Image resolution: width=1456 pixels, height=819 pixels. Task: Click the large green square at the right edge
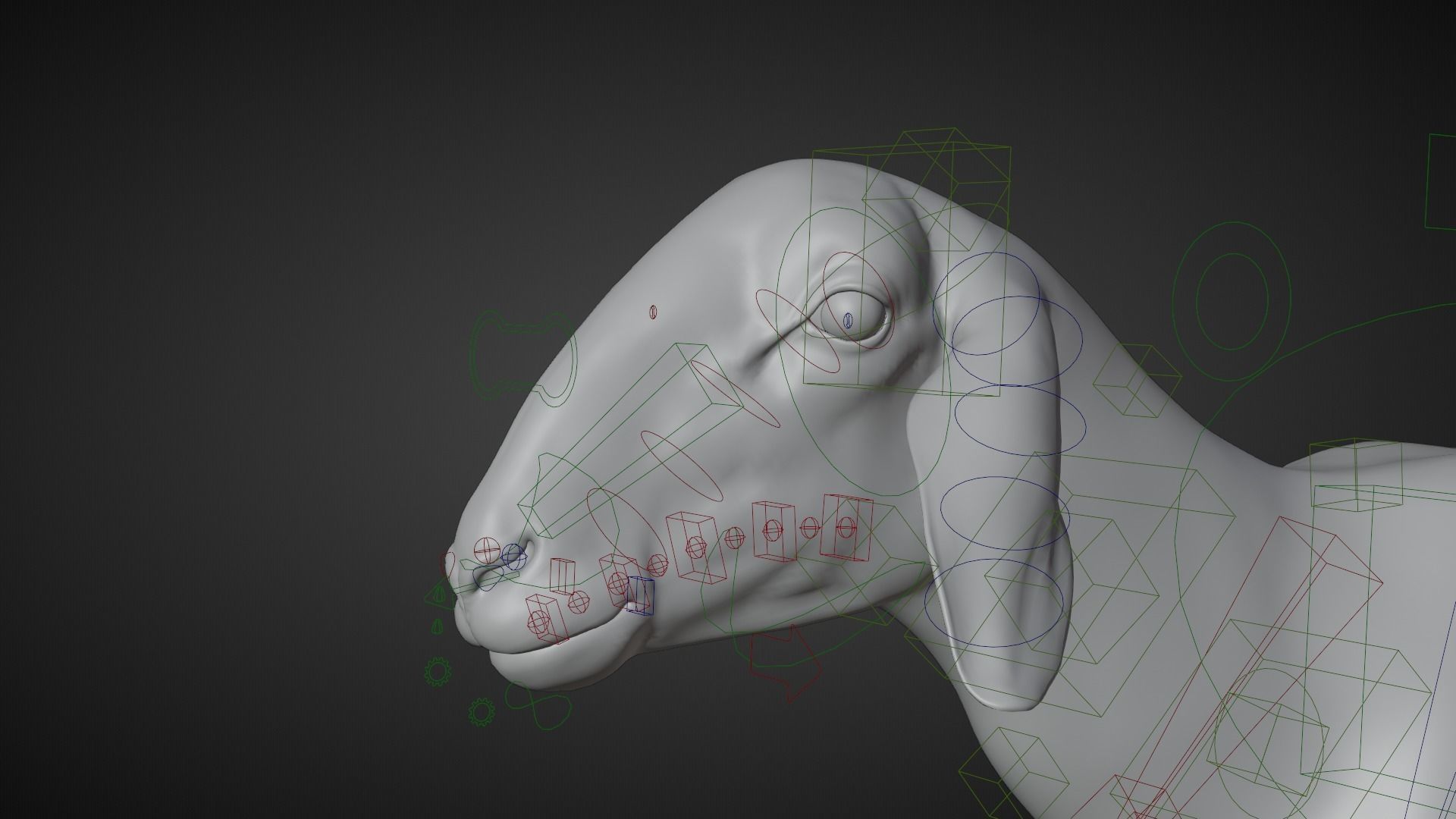[1439, 182]
